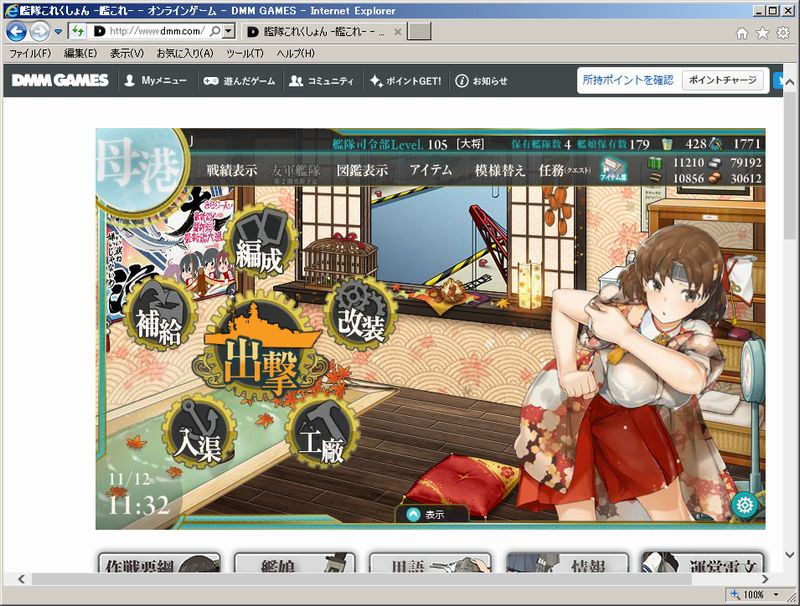
Task: Click the 情報 banner below the game
Action: [567, 562]
